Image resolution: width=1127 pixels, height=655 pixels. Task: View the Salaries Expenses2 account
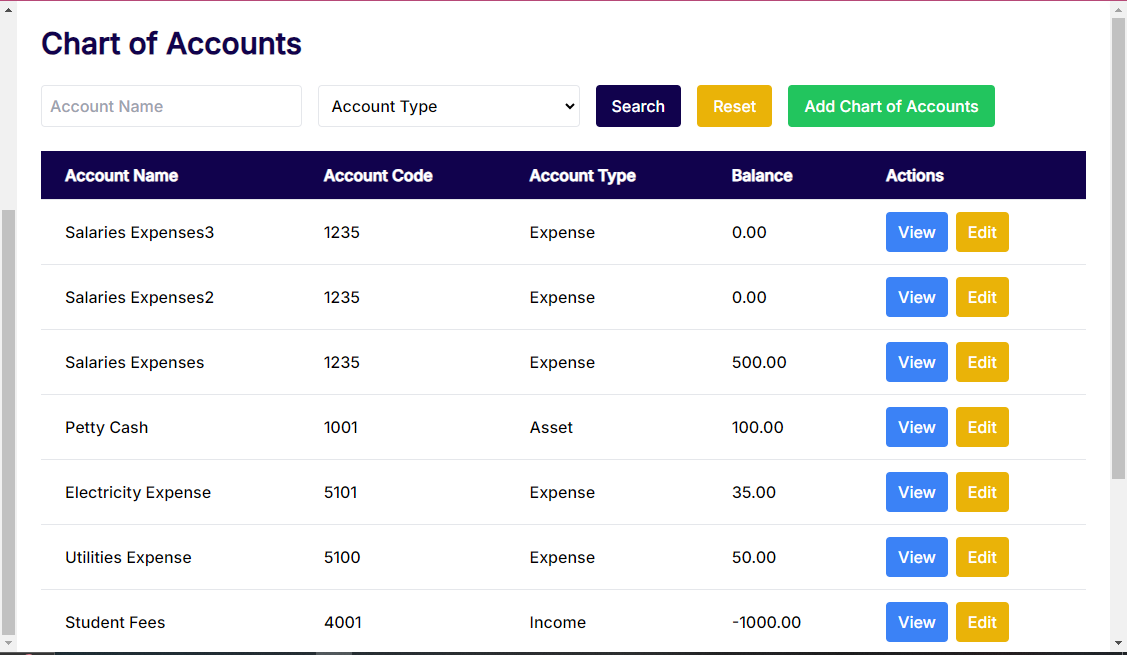point(916,297)
